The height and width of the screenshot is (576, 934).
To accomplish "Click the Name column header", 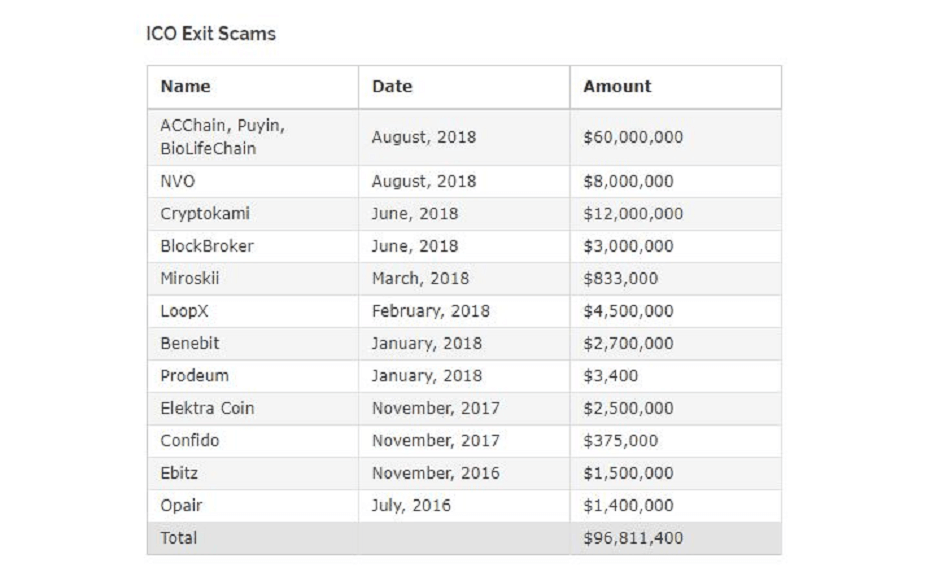I will [x=186, y=87].
